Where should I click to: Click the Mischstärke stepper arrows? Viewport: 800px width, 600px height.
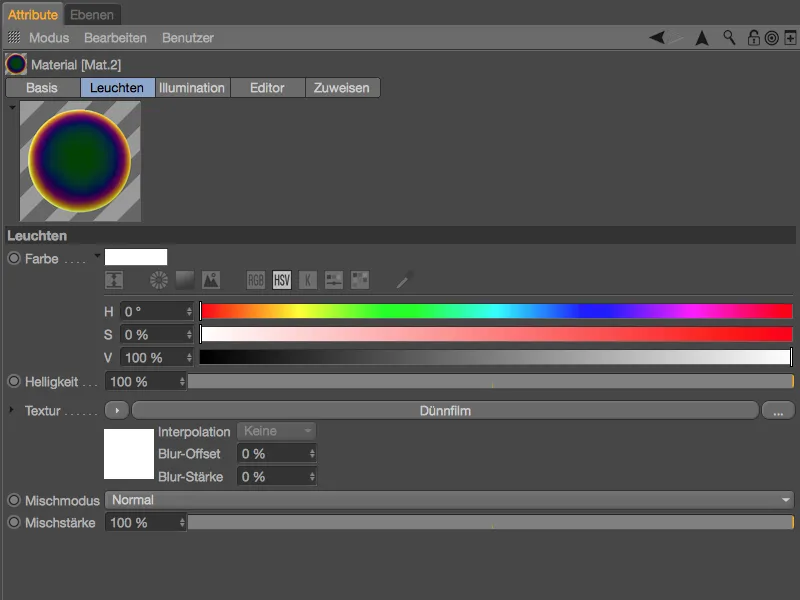[x=182, y=522]
